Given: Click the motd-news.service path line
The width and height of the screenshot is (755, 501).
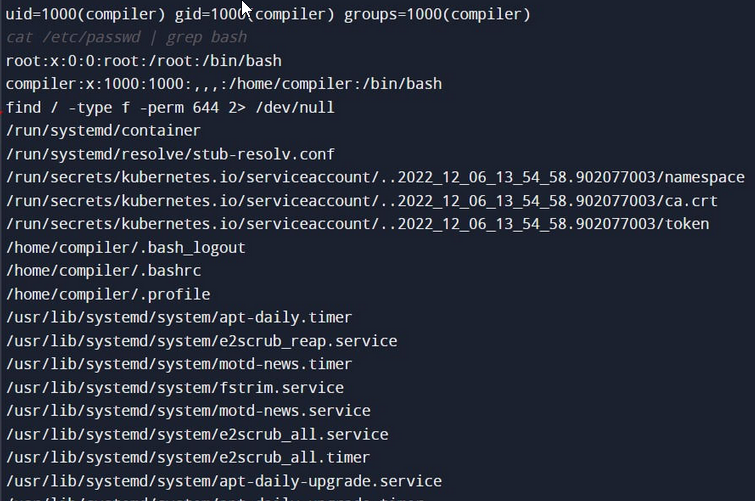Looking at the screenshot, I should [x=188, y=411].
